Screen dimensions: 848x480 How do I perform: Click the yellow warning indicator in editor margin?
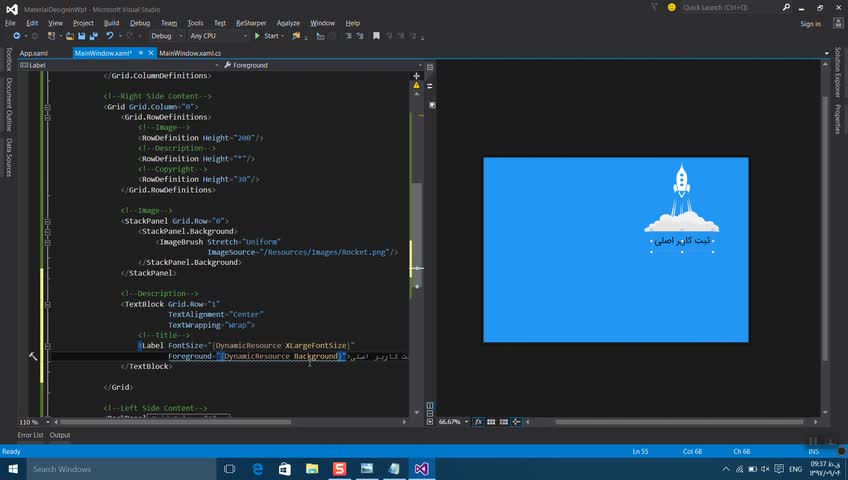point(416,85)
